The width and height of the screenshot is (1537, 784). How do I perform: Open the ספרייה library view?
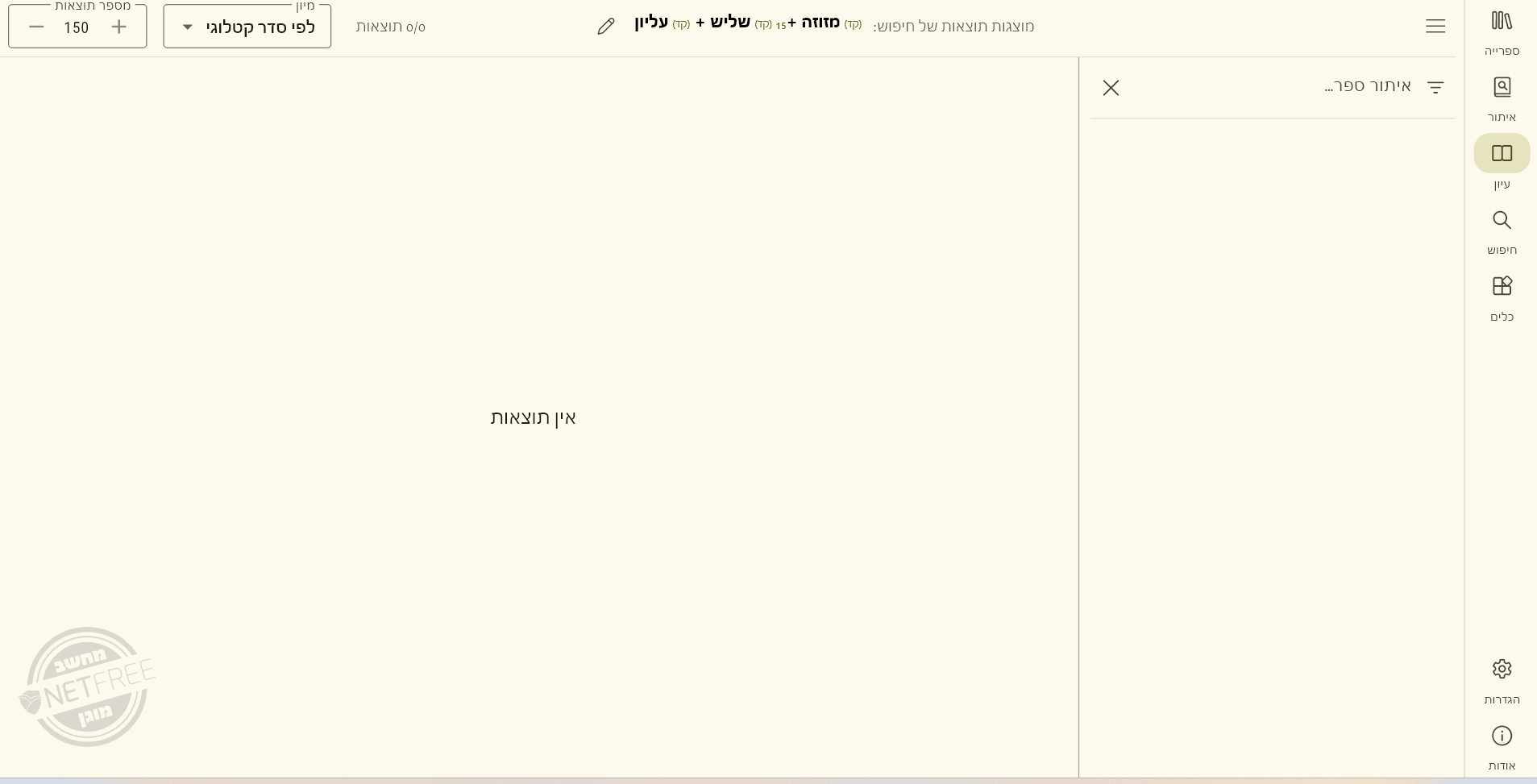(x=1502, y=31)
